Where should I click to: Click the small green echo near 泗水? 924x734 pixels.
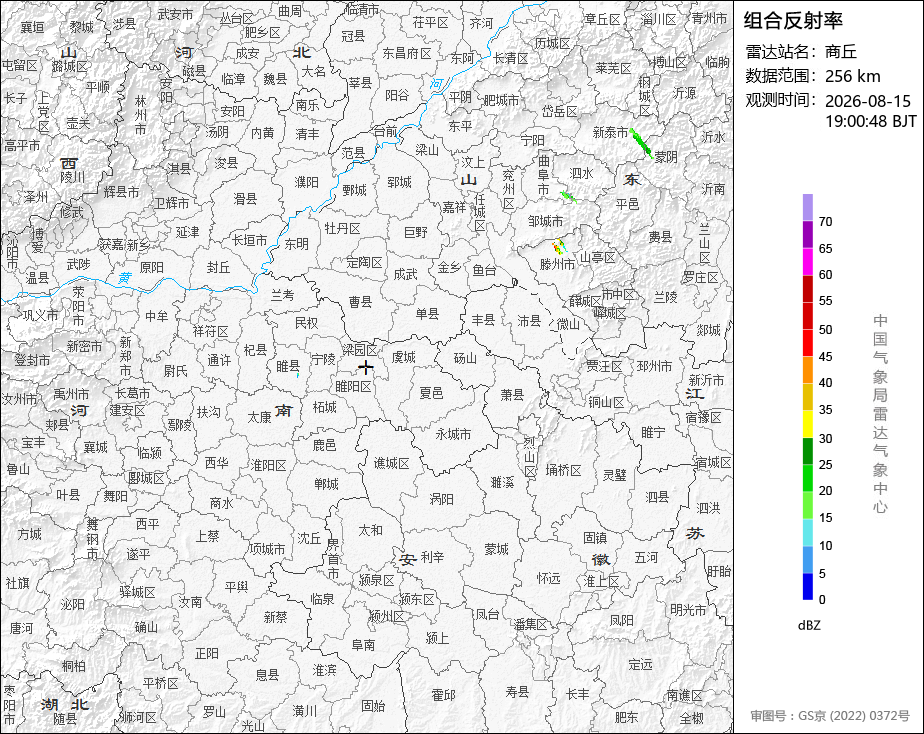[x=568, y=196]
